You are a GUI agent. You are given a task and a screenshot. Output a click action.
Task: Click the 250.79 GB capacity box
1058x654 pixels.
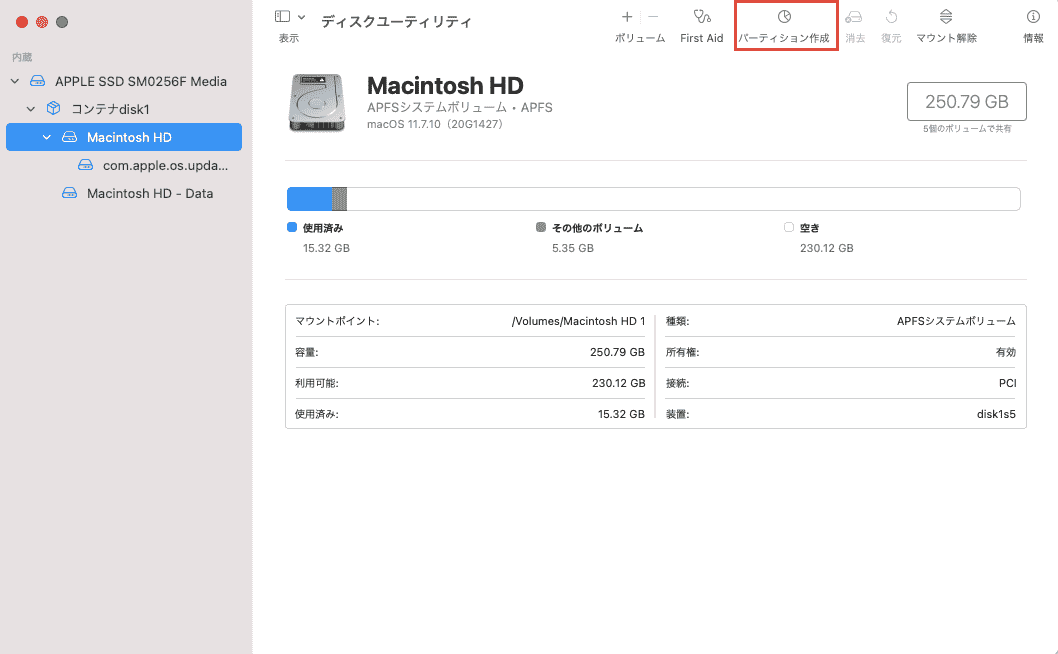pyautogui.click(x=966, y=101)
